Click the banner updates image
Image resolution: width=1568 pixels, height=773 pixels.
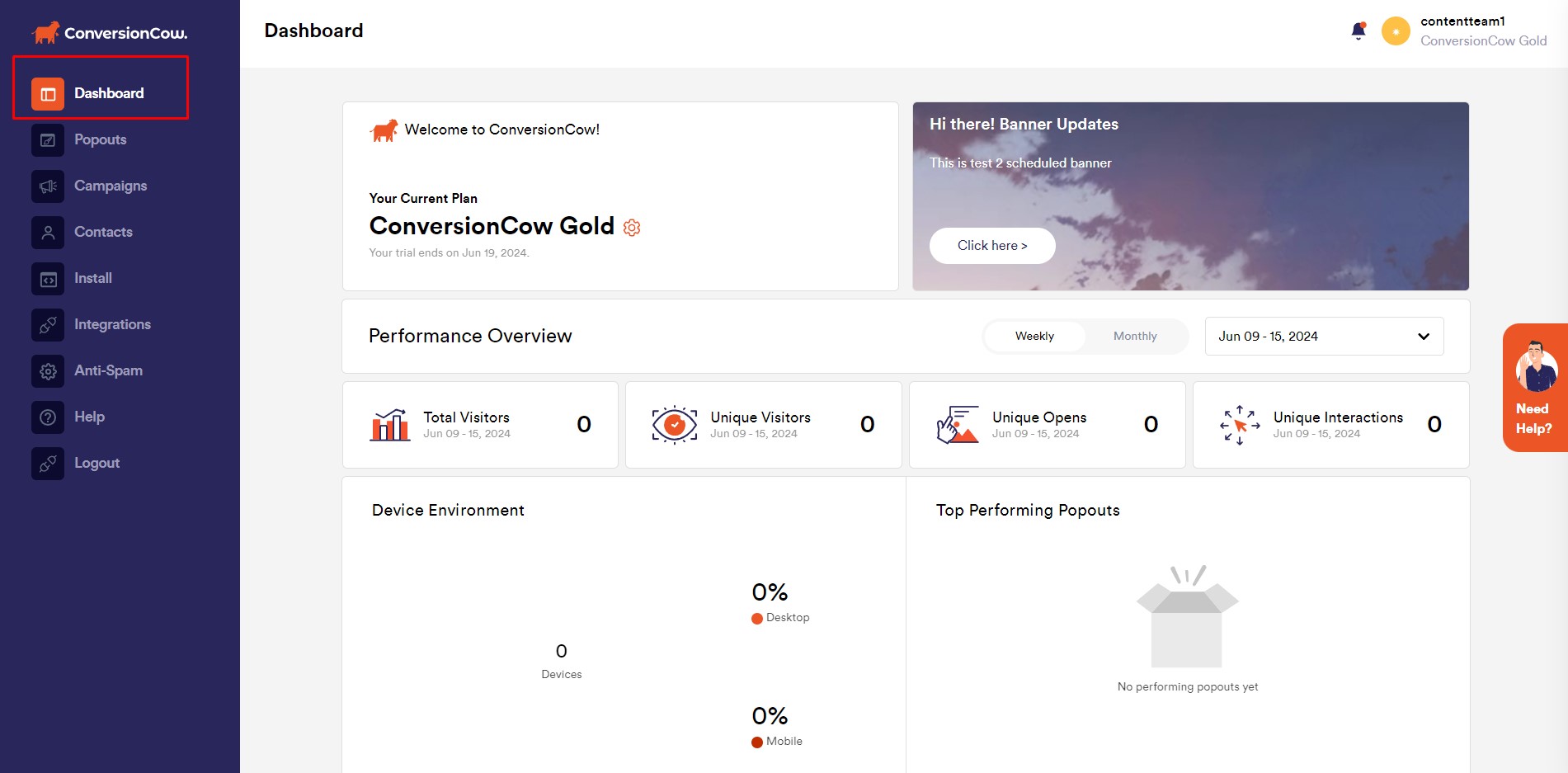[x=1190, y=196]
